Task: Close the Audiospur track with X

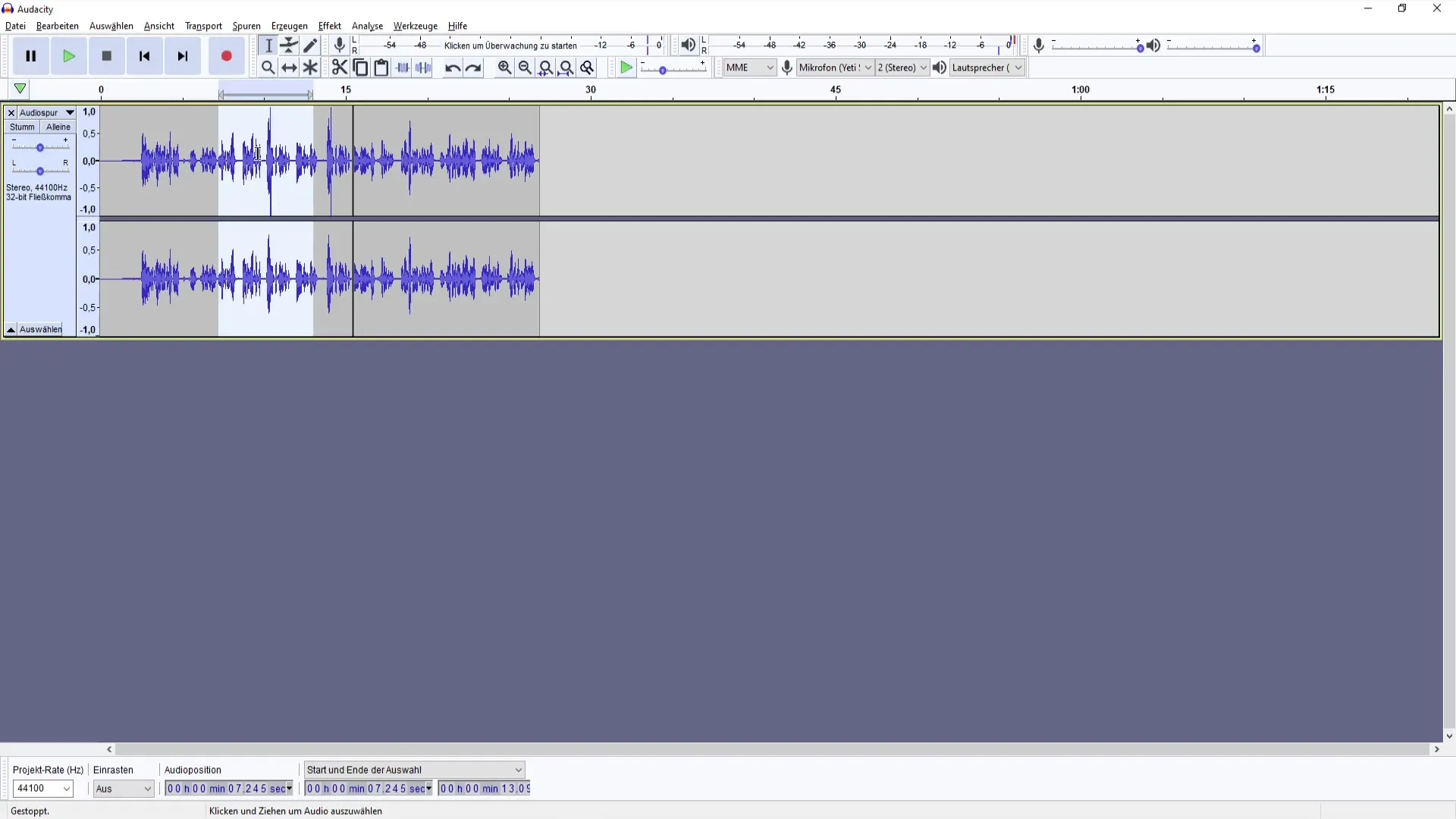Action: click(x=11, y=112)
